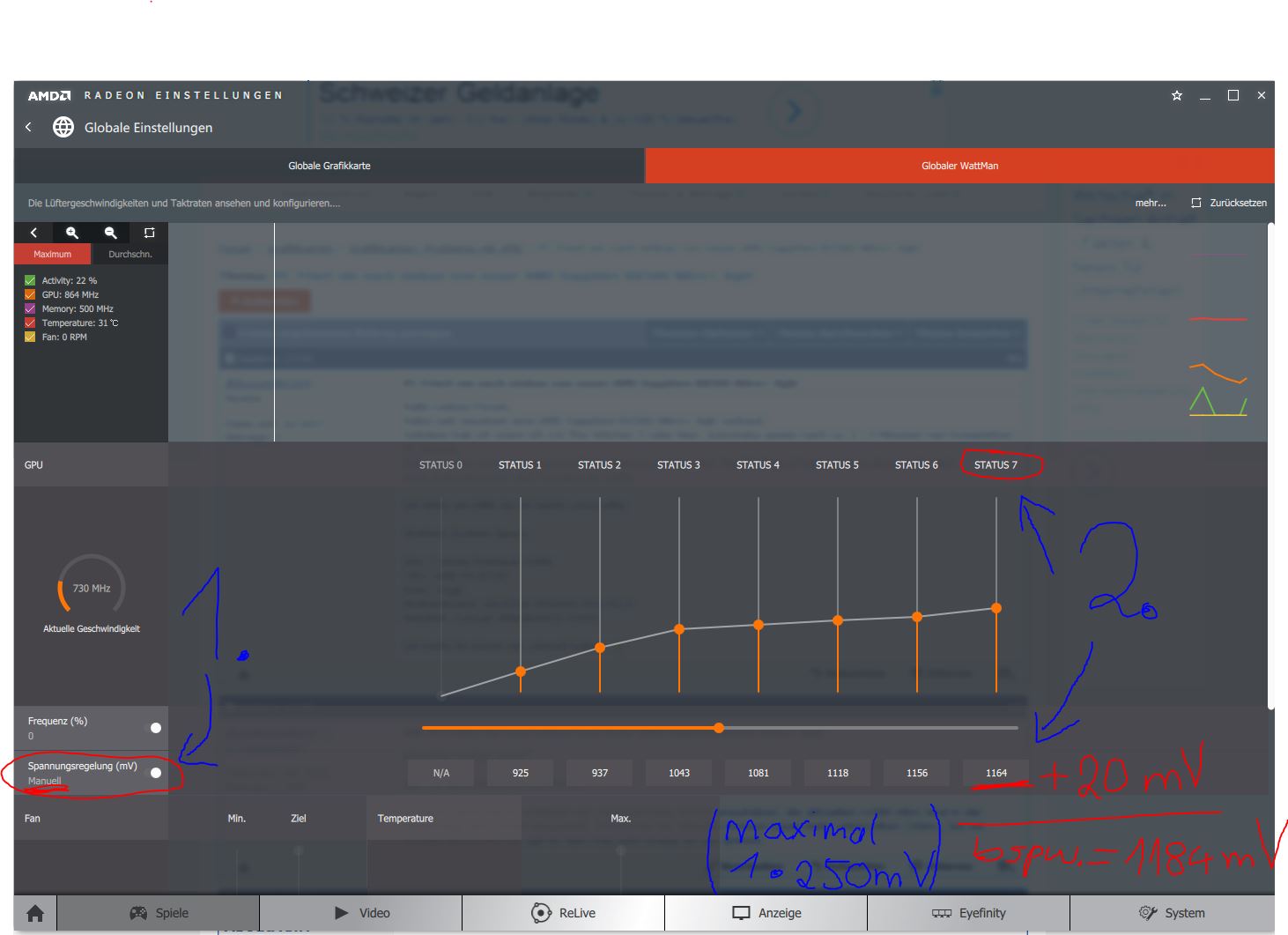
Task: Select the Maximum view tab
Action: pos(53,254)
